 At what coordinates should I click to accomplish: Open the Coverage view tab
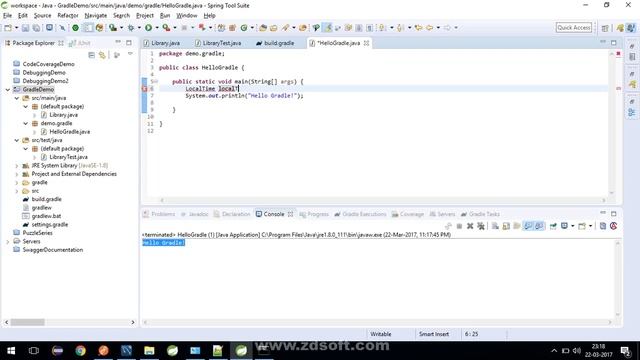coord(407,214)
